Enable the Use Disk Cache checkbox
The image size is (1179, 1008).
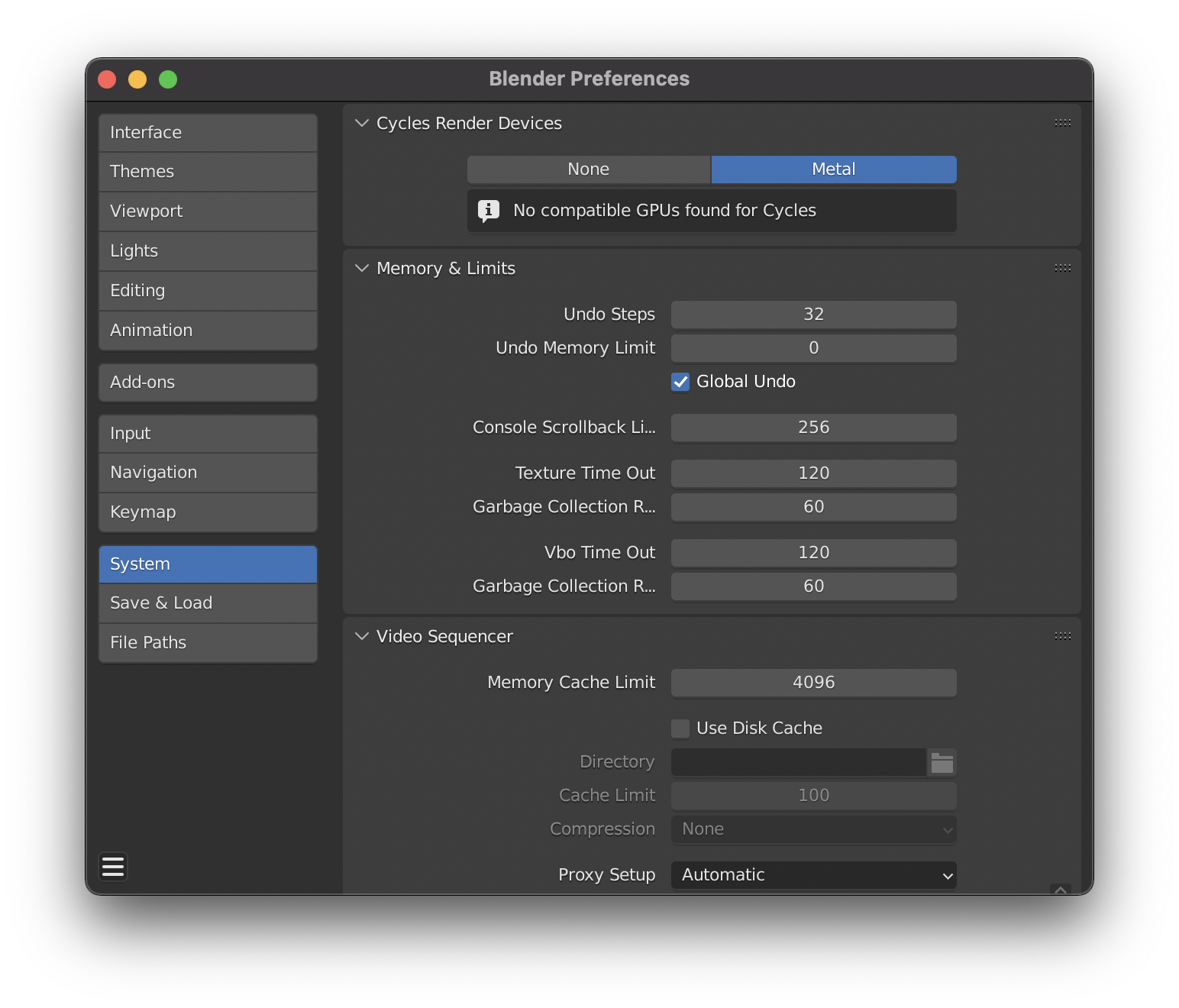click(680, 729)
